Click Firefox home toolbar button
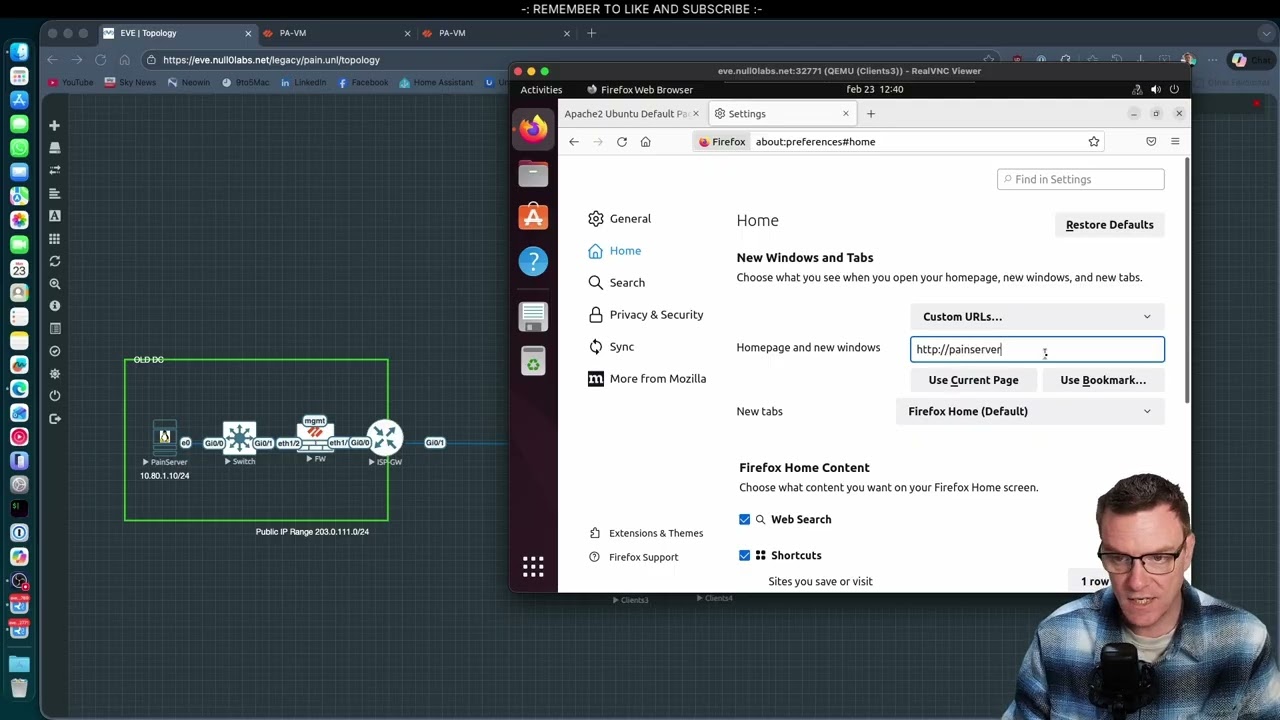 [x=646, y=142]
